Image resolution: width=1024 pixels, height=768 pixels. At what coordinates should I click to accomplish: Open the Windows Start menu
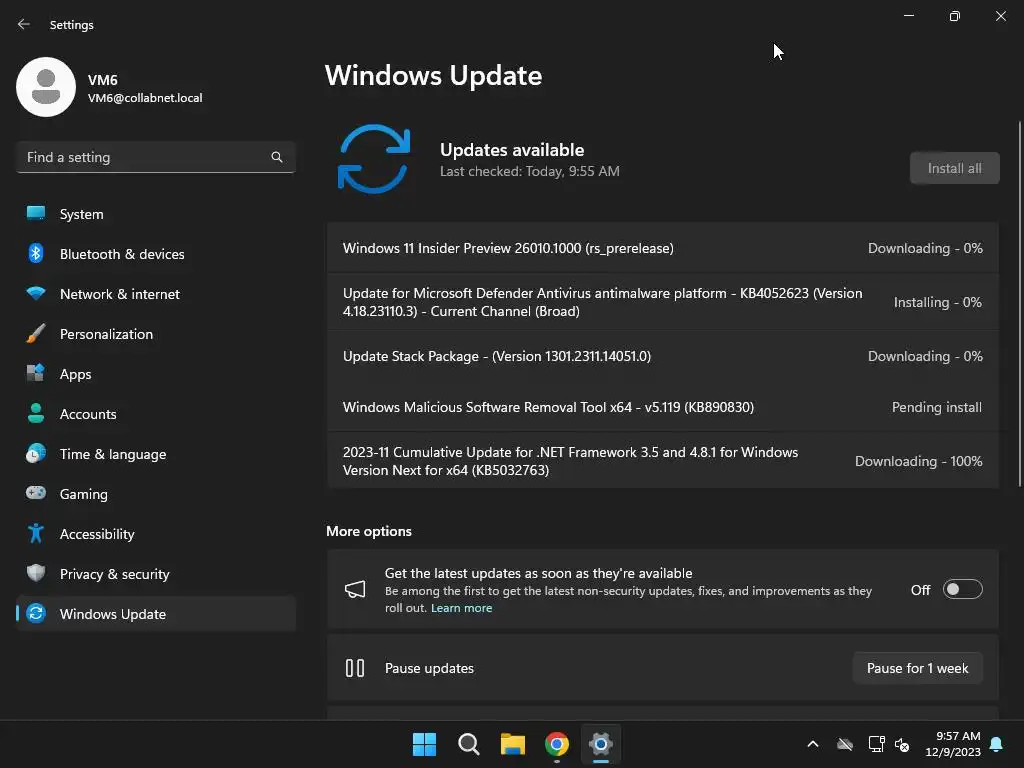pos(424,744)
